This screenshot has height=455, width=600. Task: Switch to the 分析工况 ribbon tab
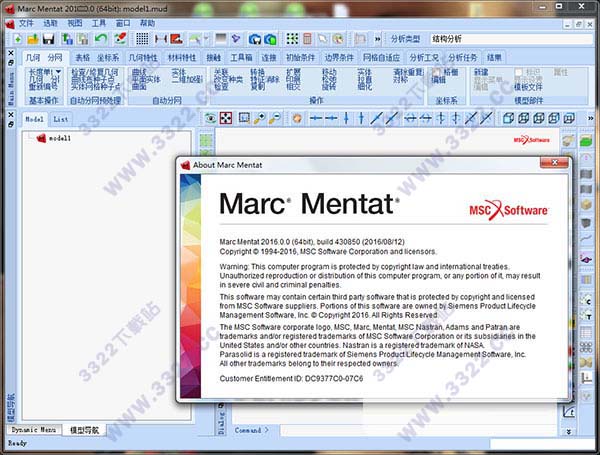click(424, 58)
